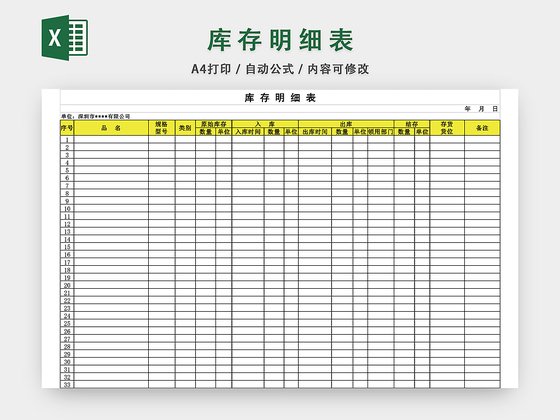Click row number 15
The height and width of the screenshot is (420, 560).
tap(67, 247)
